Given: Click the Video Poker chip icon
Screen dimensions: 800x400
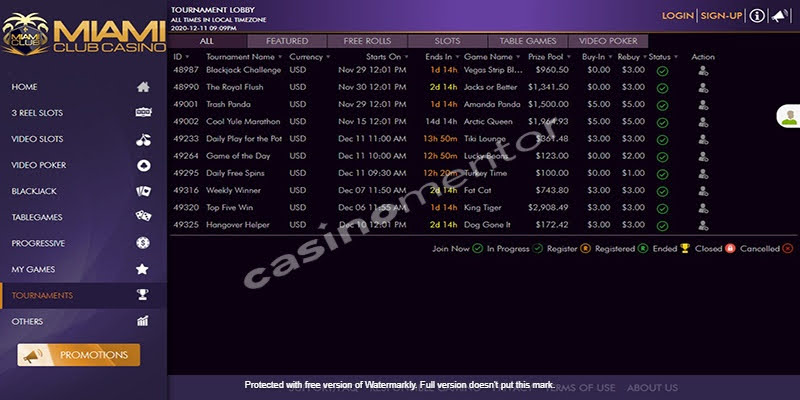Looking at the screenshot, I should (x=143, y=165).
